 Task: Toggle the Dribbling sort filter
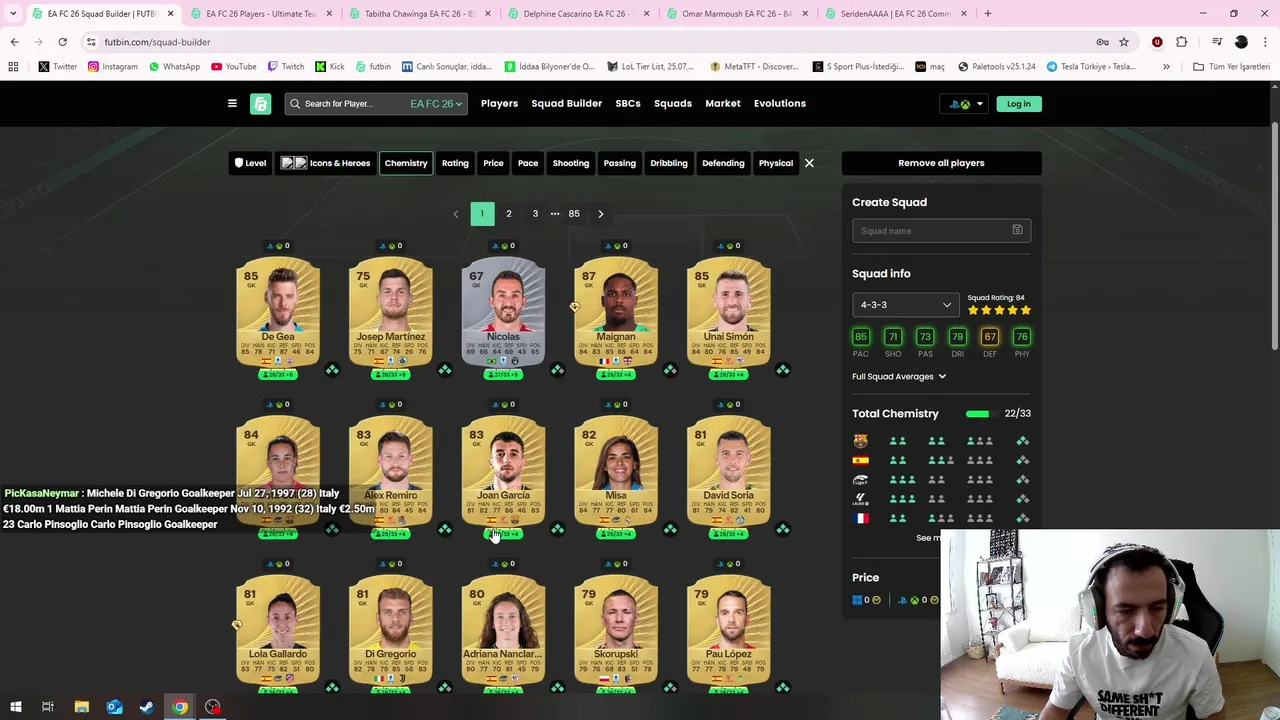coord(669,163)
